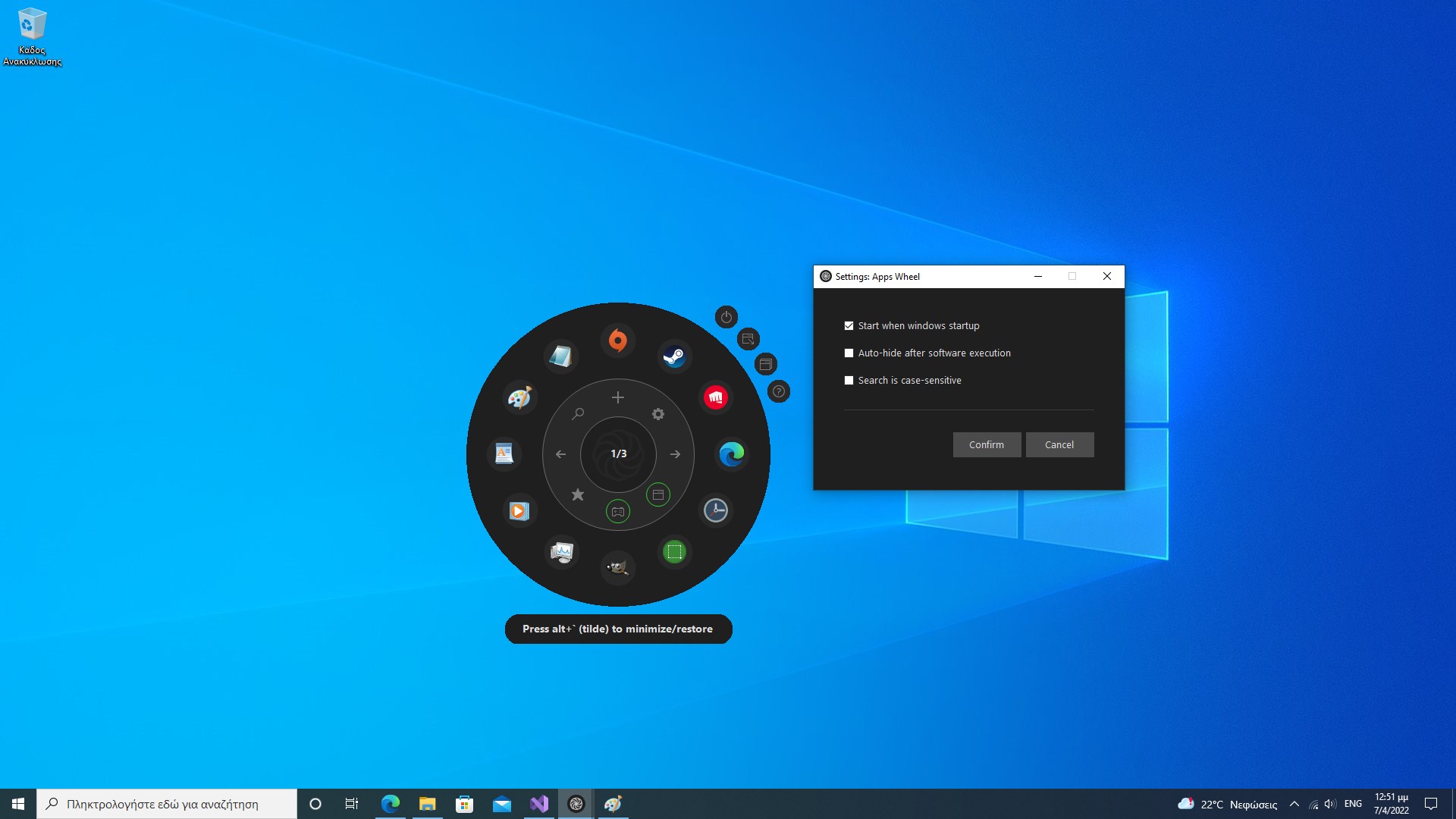Check Search is case-sensitive option

tap(849, 381)
